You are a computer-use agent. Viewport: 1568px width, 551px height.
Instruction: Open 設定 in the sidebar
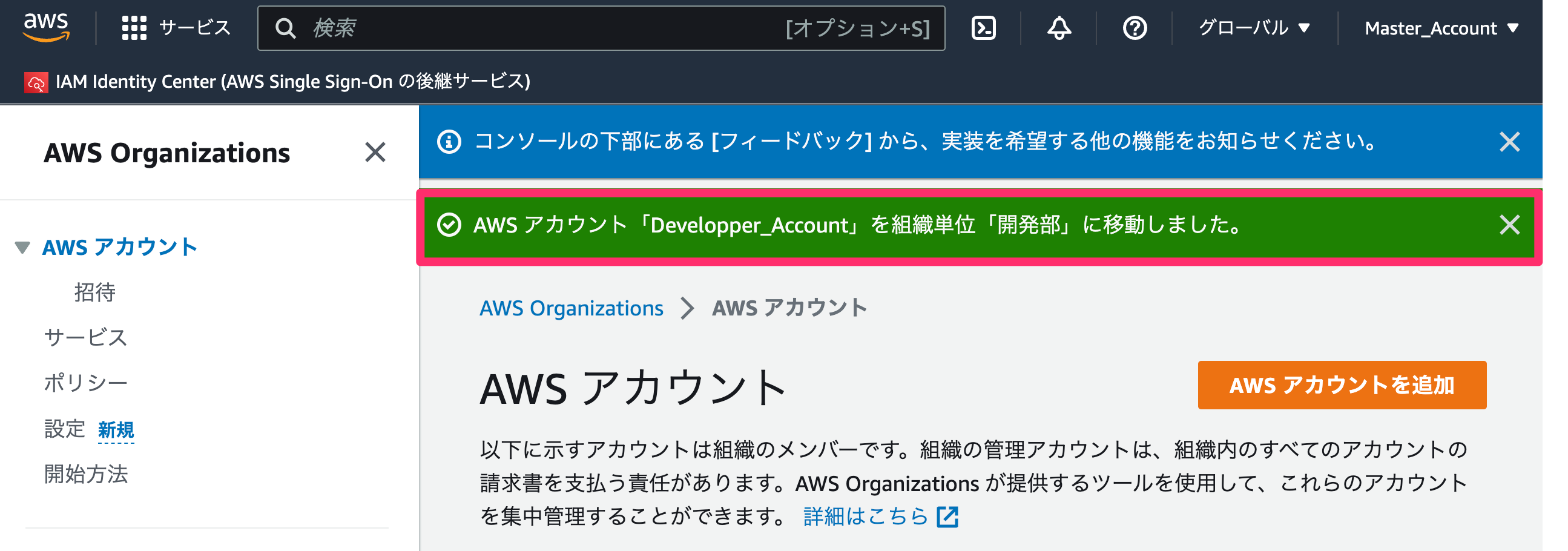[65, 429]
